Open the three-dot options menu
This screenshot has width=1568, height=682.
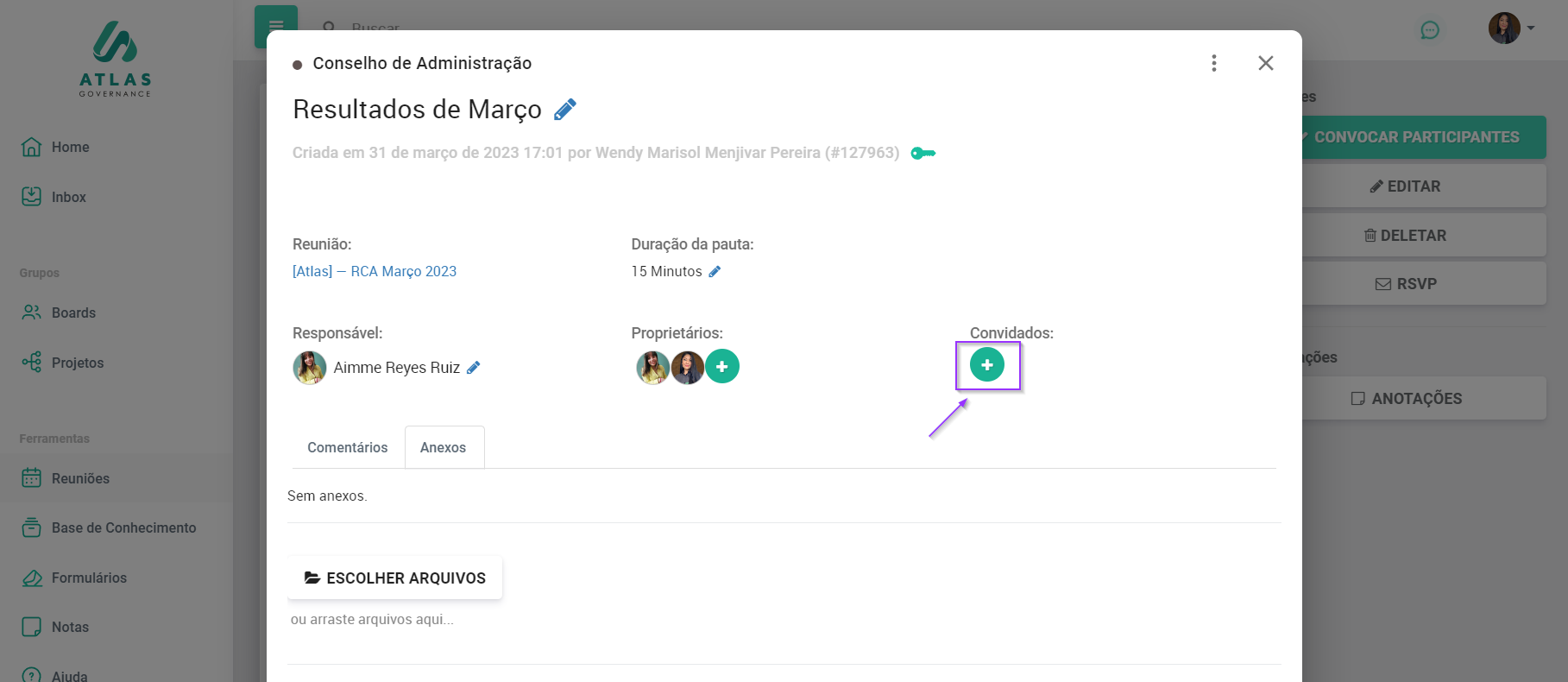[x=1213, y=63]
